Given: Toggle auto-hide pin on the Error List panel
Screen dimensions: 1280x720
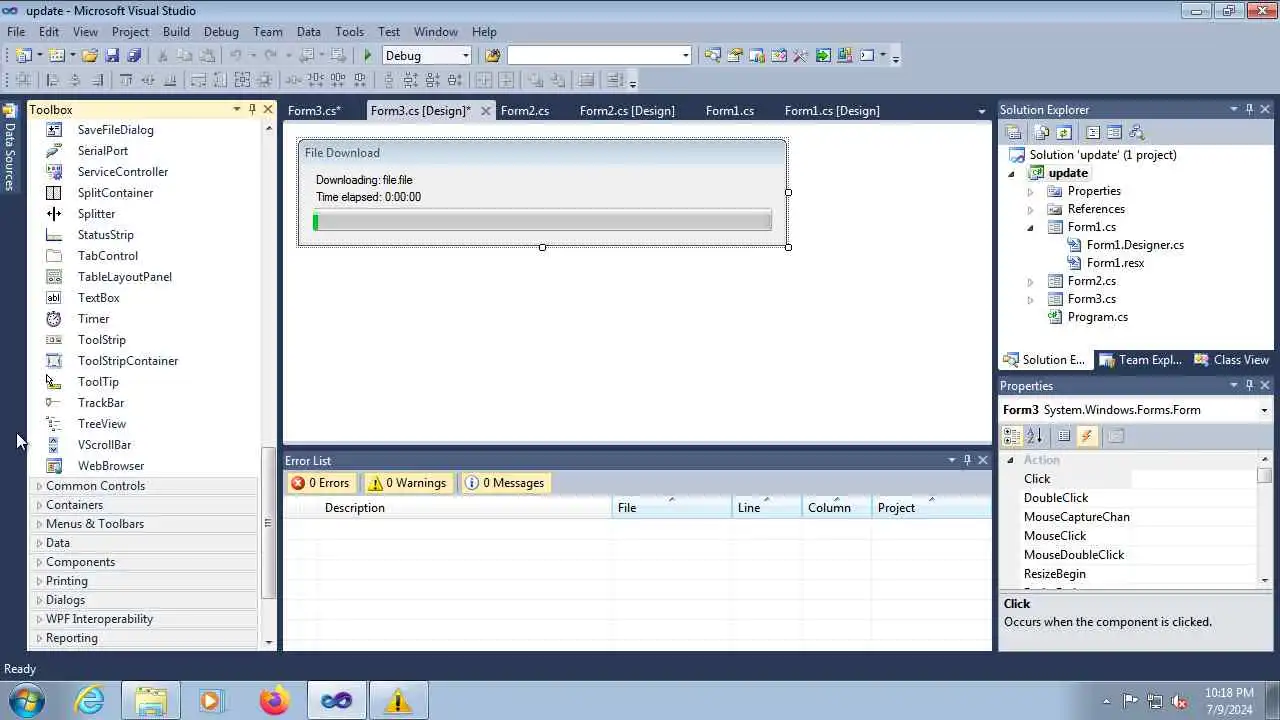Looking at the screenshot, I should coord(967,460).
